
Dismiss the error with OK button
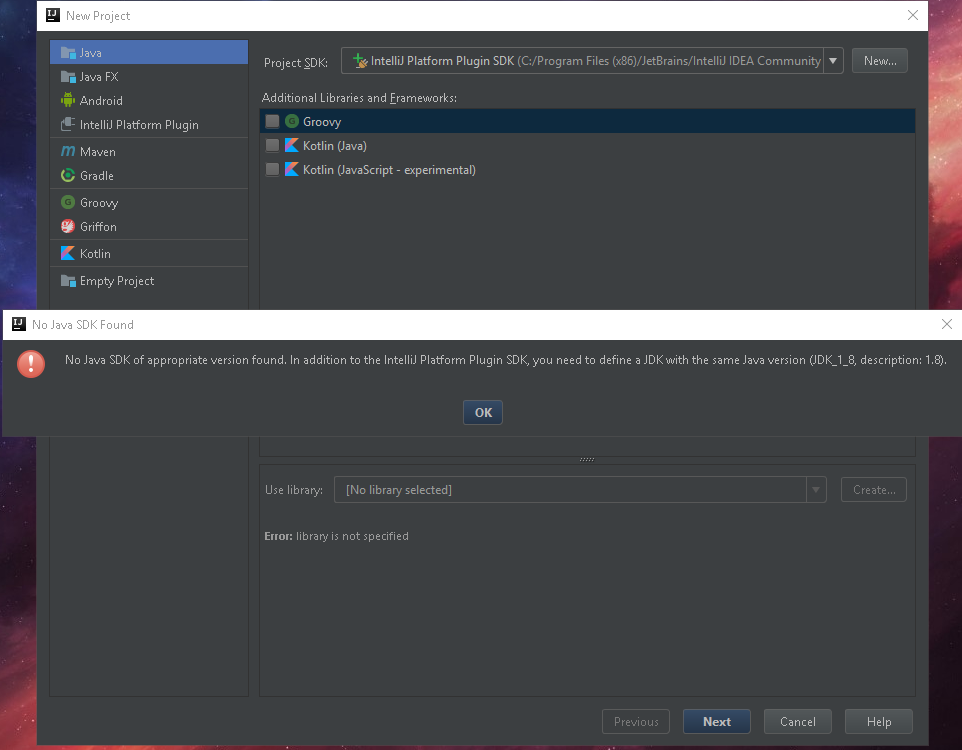click(483, 412)
